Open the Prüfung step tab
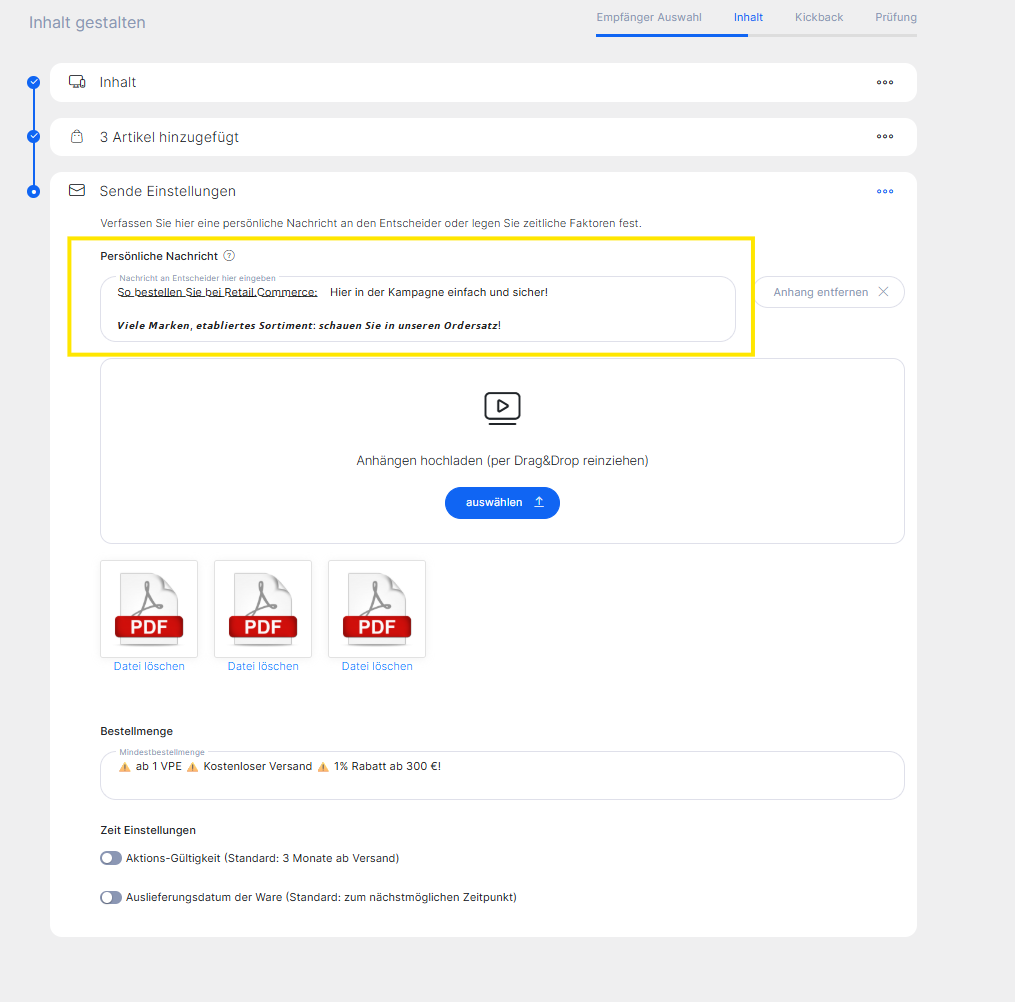 895,17
